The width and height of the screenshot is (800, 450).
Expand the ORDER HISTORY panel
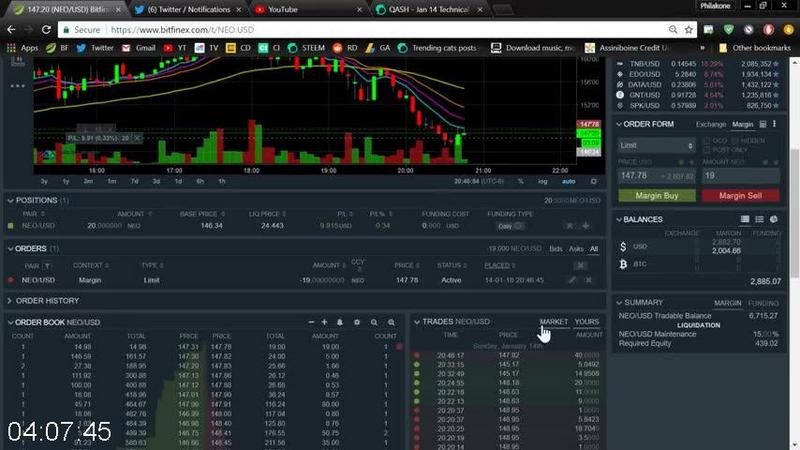(x=10, y=301)
